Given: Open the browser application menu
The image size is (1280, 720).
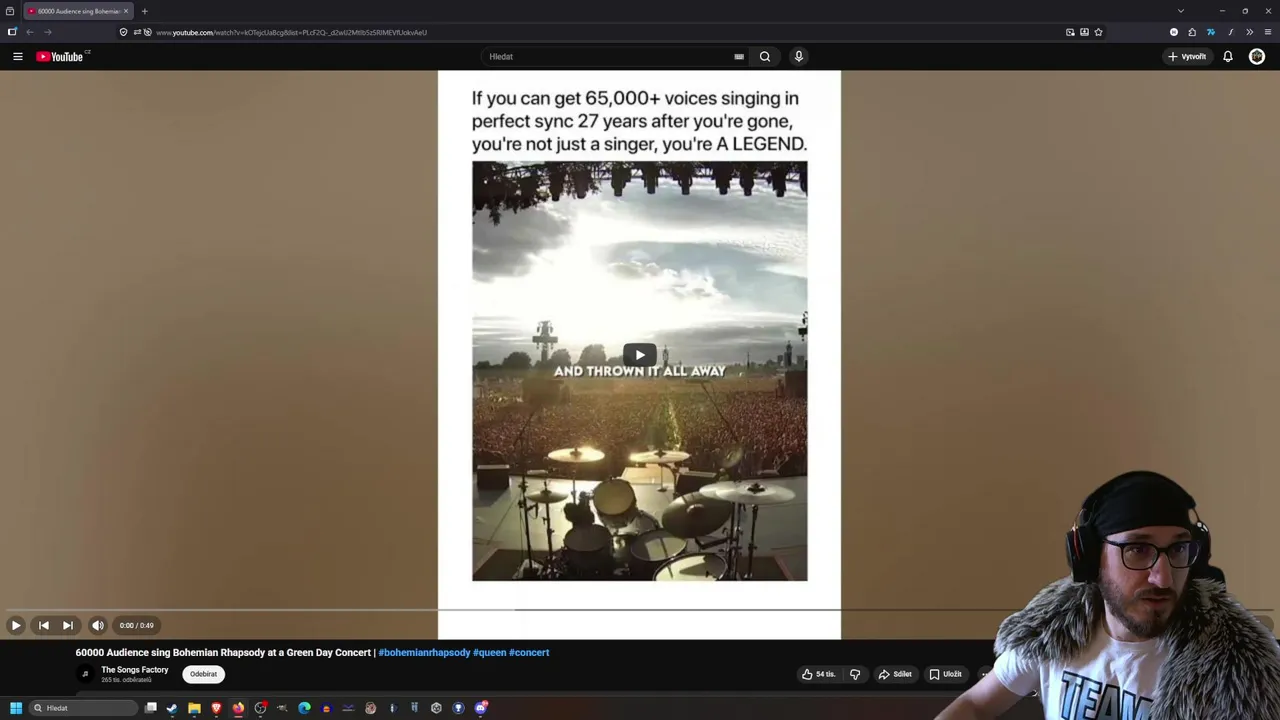Looking at the screenshot, I should coord(1268,32).
